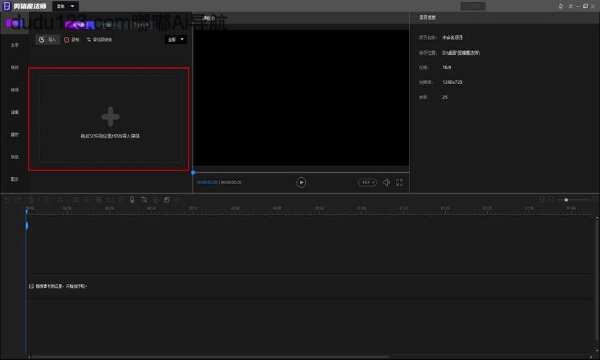This screenshot has width=600, height=360.
Task: Select the purple highlighted media tab
Action: click(x=15, y=24)
